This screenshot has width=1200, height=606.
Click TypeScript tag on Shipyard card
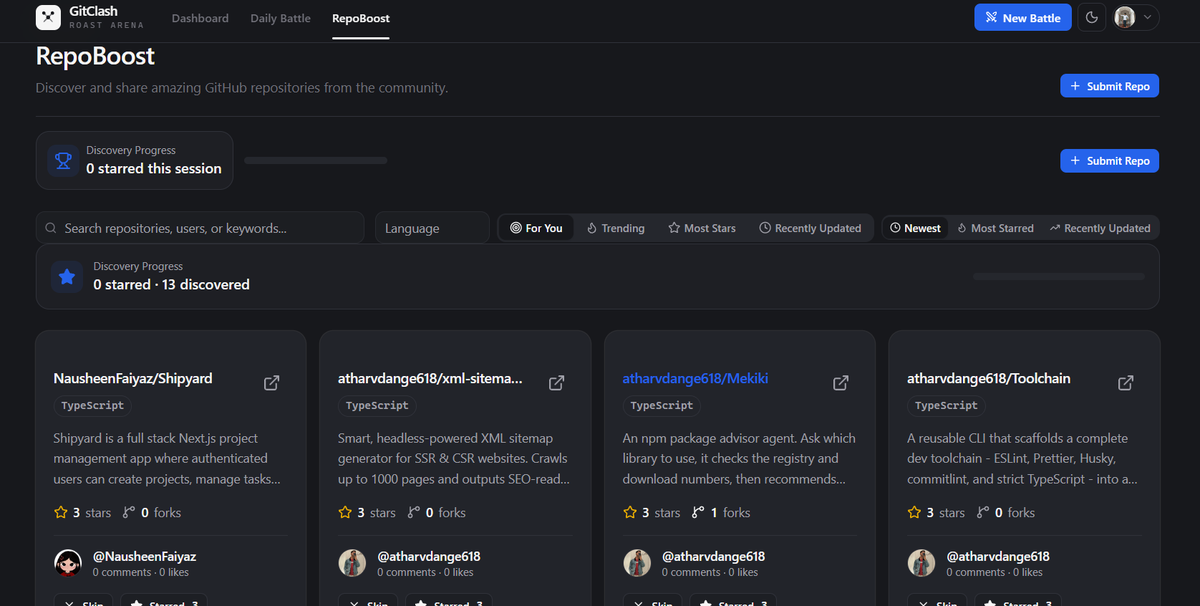click(x=92, y=406)
